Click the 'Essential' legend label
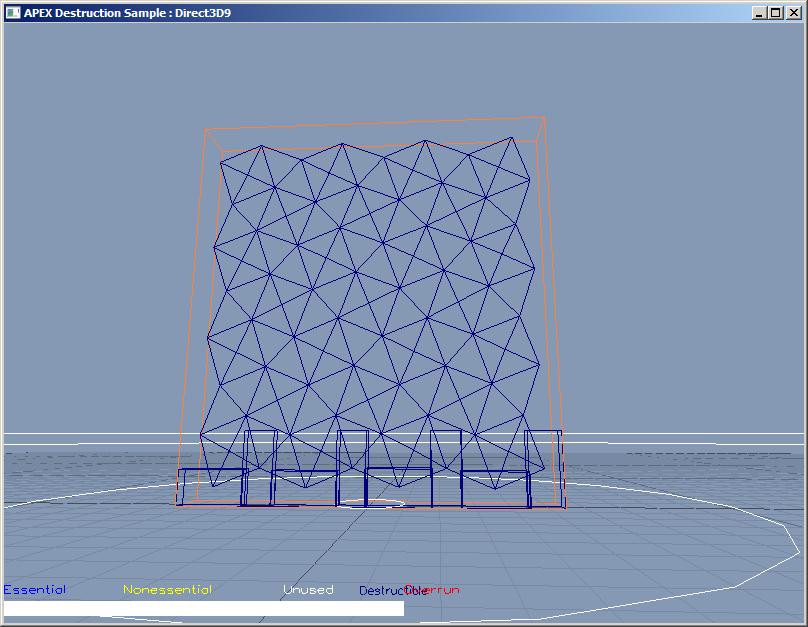Screen dimensions: 808x627 (x=35, y=589)
